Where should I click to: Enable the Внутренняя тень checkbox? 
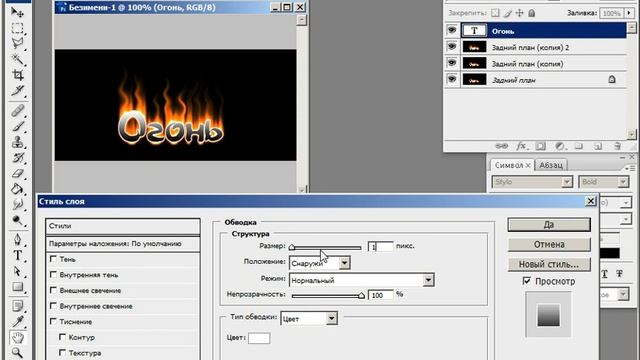point(53,274)
